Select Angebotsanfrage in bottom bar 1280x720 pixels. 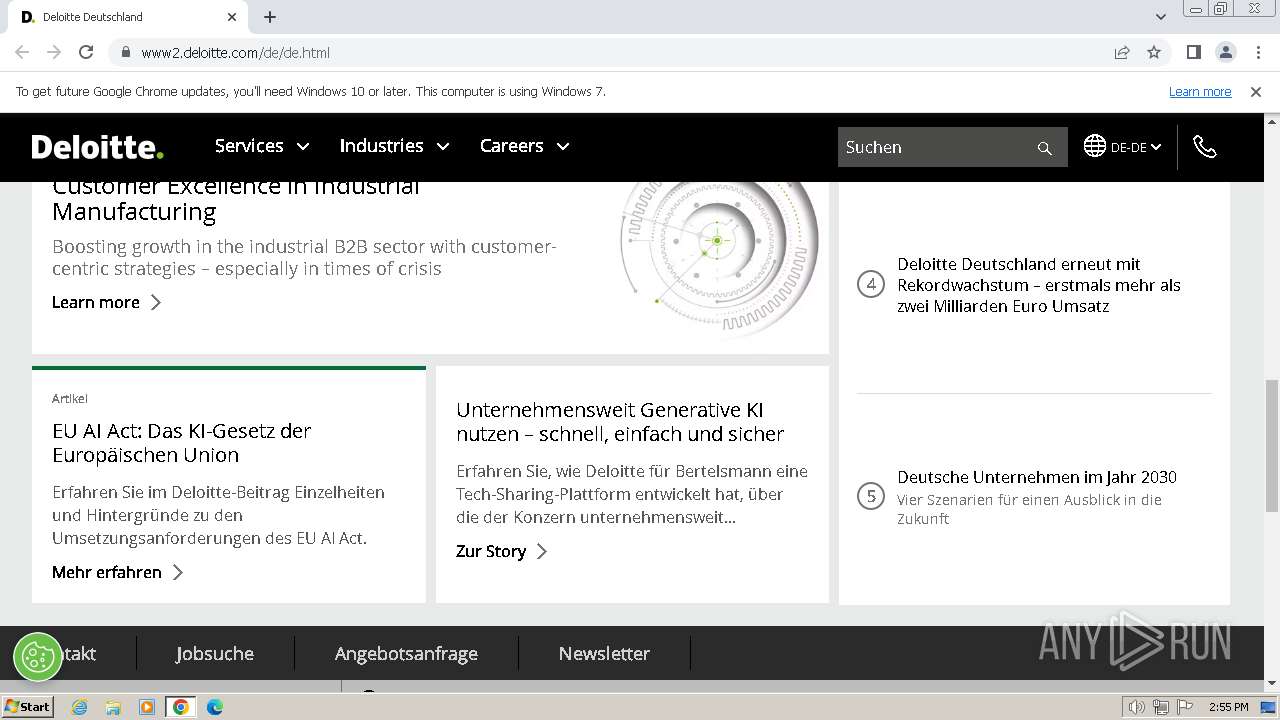coord(406,653)
